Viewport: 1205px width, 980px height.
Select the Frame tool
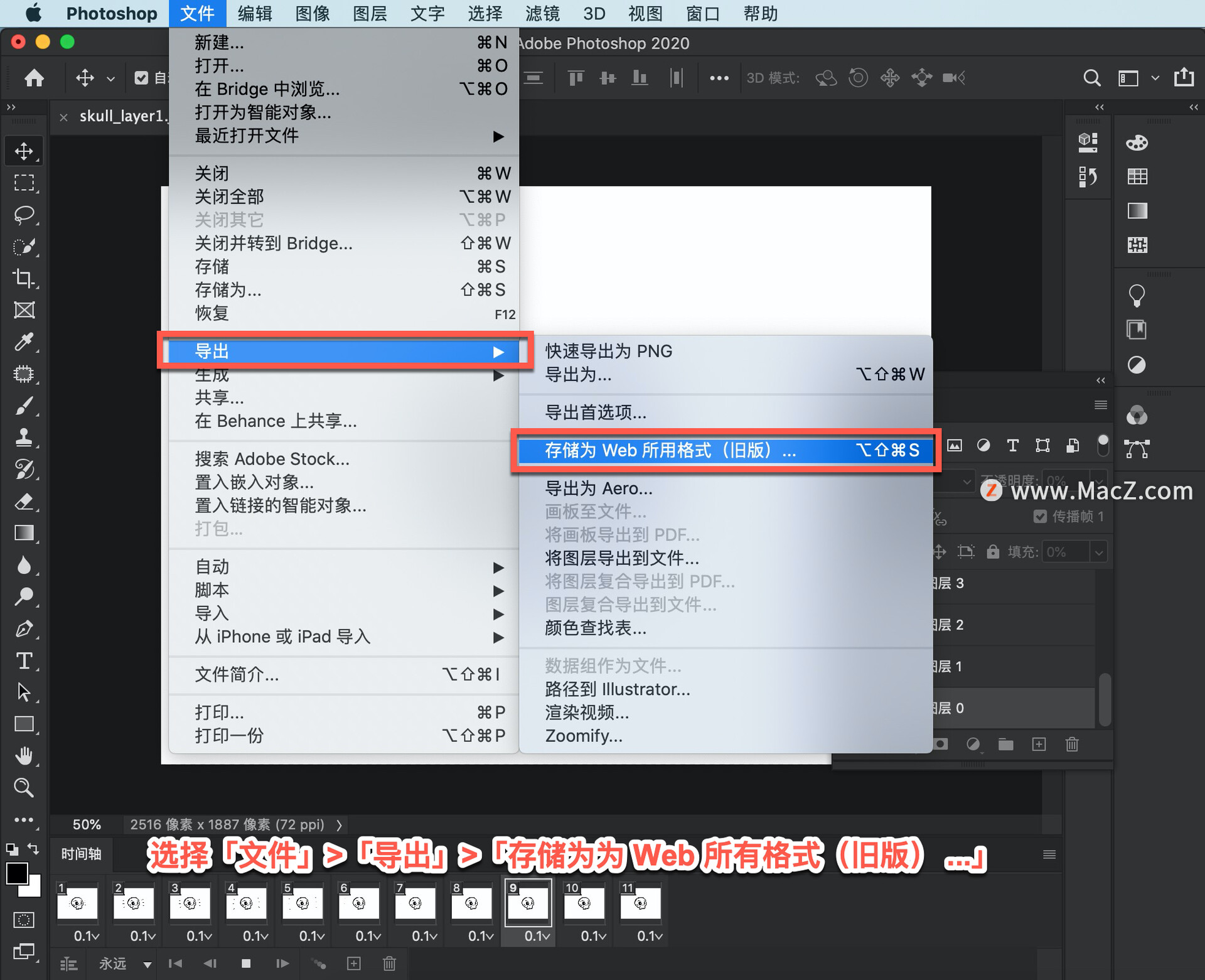[24, 310]
